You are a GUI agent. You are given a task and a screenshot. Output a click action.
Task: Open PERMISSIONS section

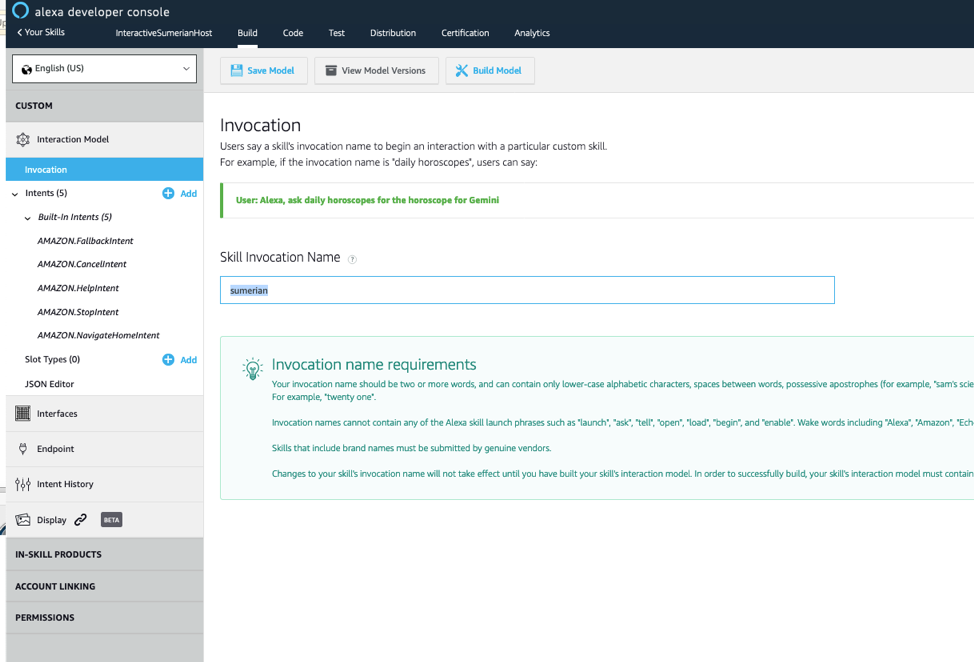coord(104,618)
